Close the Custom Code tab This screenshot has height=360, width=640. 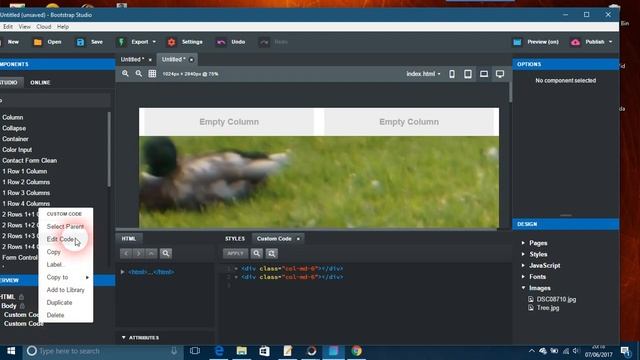[298, 239]
